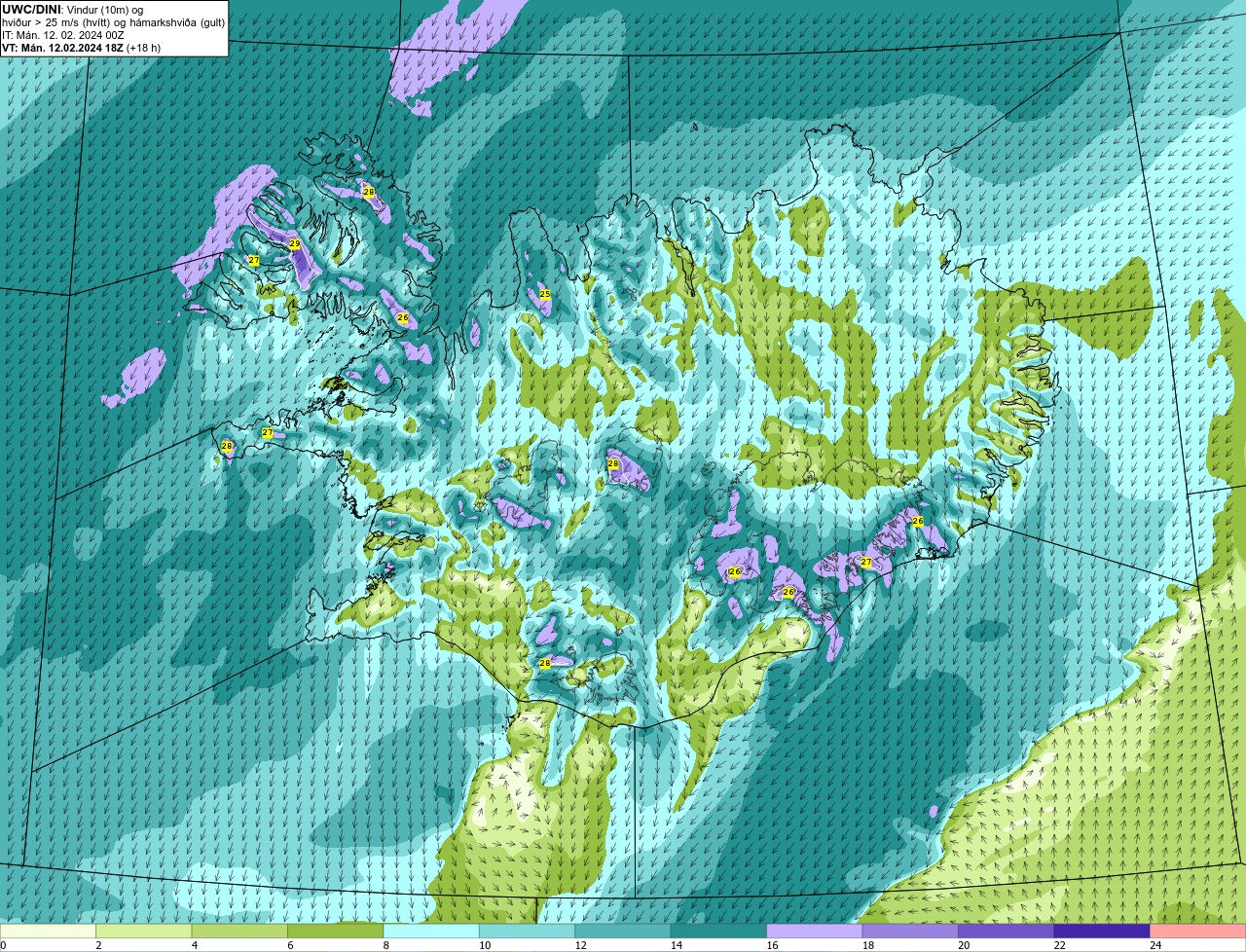Click the legend tick label "16"
Image resolution: width=1246 pixels, height=952 pixels.
point(773,945)
